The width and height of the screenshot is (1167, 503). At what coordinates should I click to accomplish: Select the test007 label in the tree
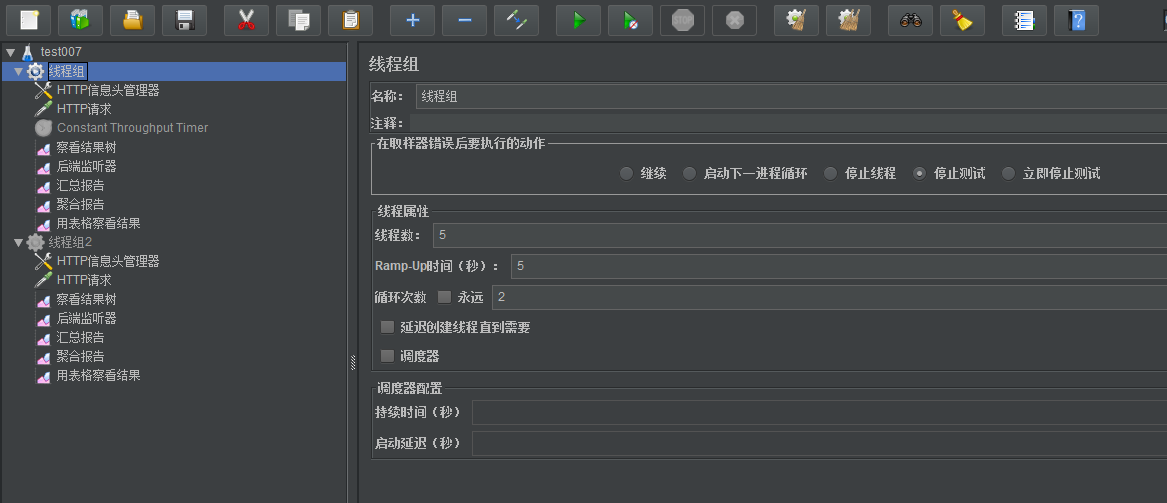(61, 52)
